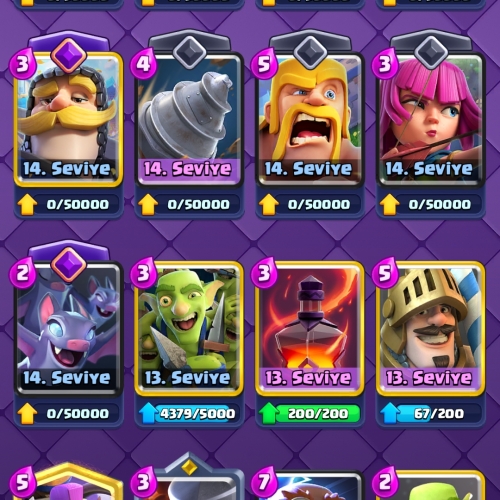The width and height of the screenshot is (500, 500).
Task: Choose the Rage potion spell card
Action: (310, 329)
